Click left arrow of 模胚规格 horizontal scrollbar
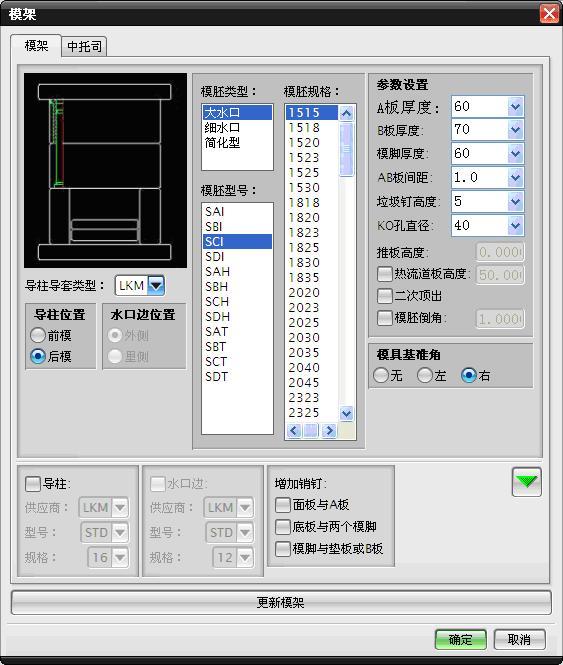This screenshot has width=563, height=665. [294, 430]
